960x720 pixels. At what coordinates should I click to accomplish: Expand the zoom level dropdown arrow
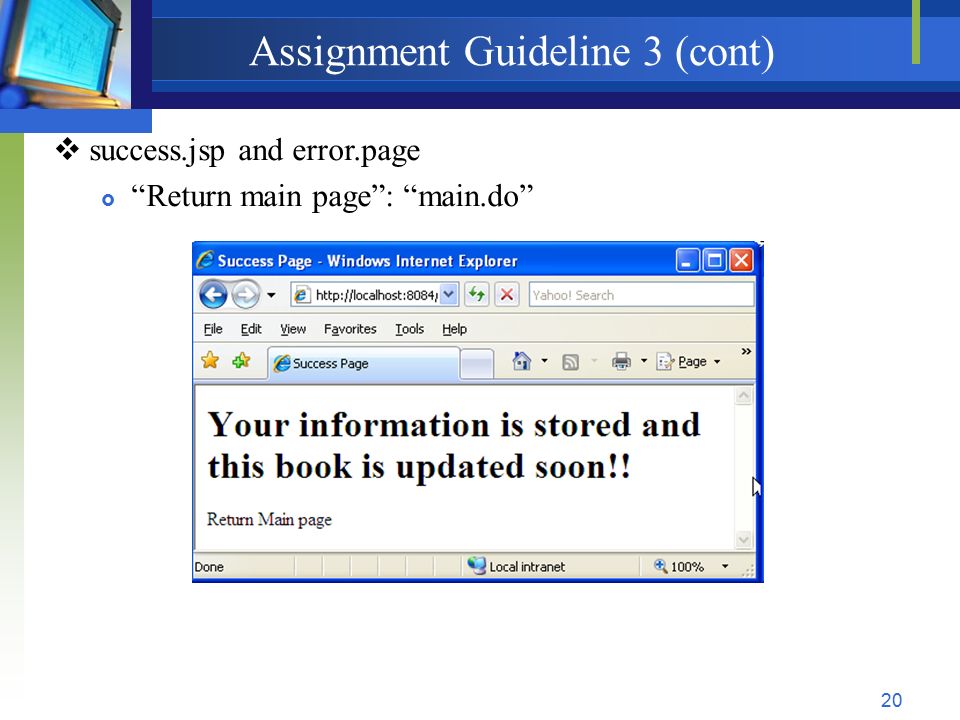click(725, 566)
